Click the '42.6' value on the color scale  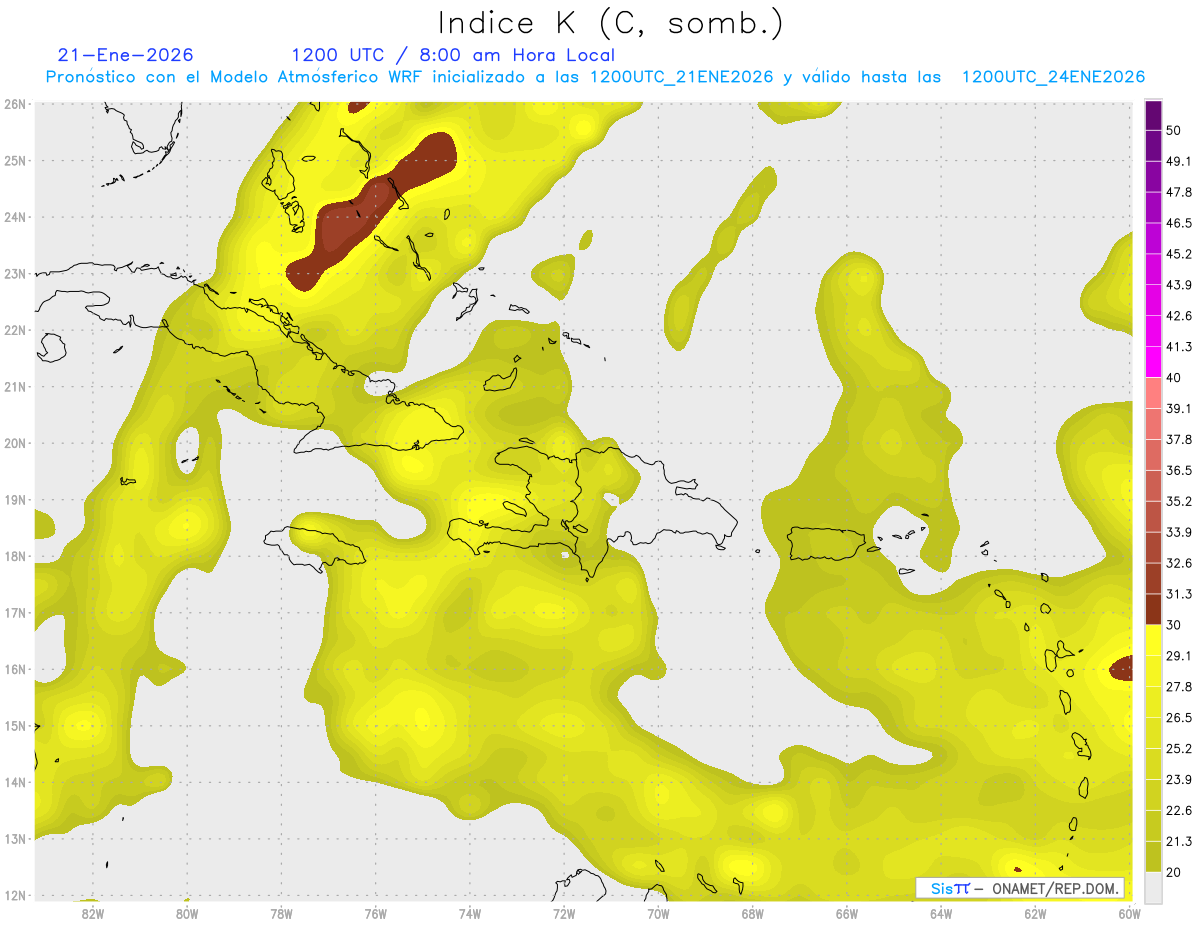click(x=1178, y=316)
